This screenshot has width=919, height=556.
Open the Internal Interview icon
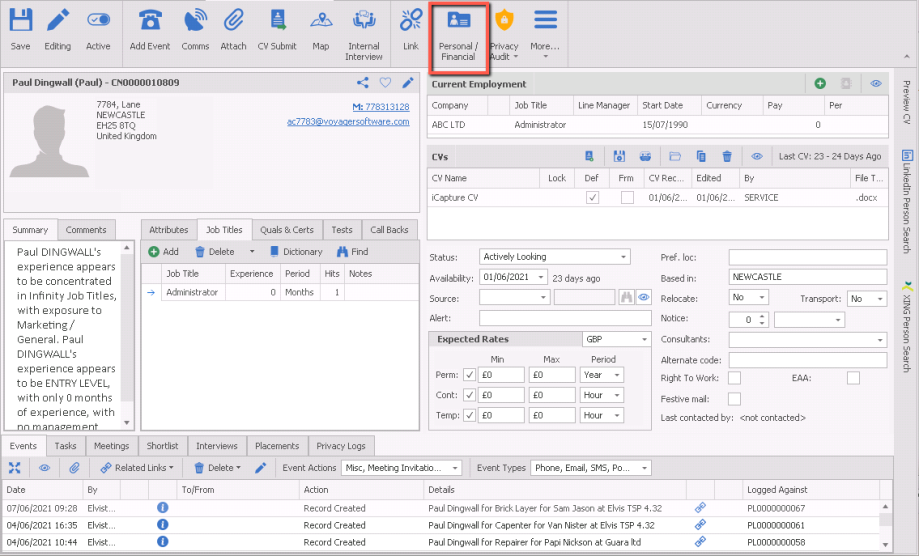tap(364, 21)
